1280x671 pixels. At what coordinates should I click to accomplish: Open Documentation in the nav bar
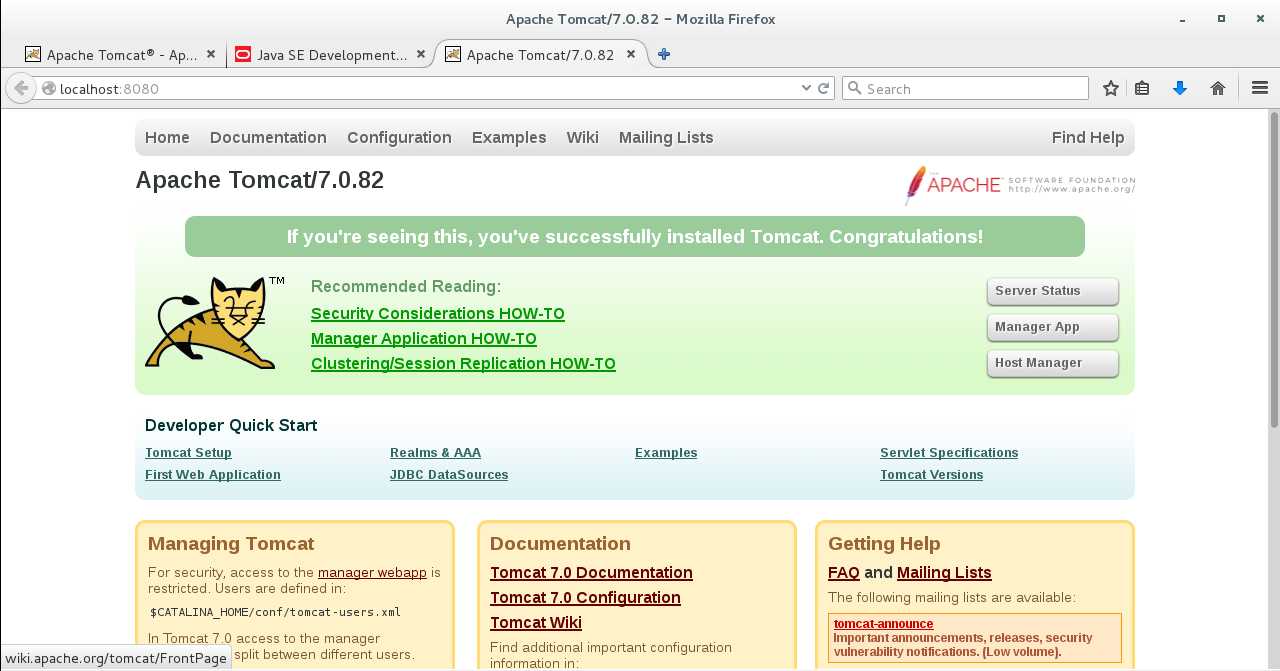coord(268,138)
